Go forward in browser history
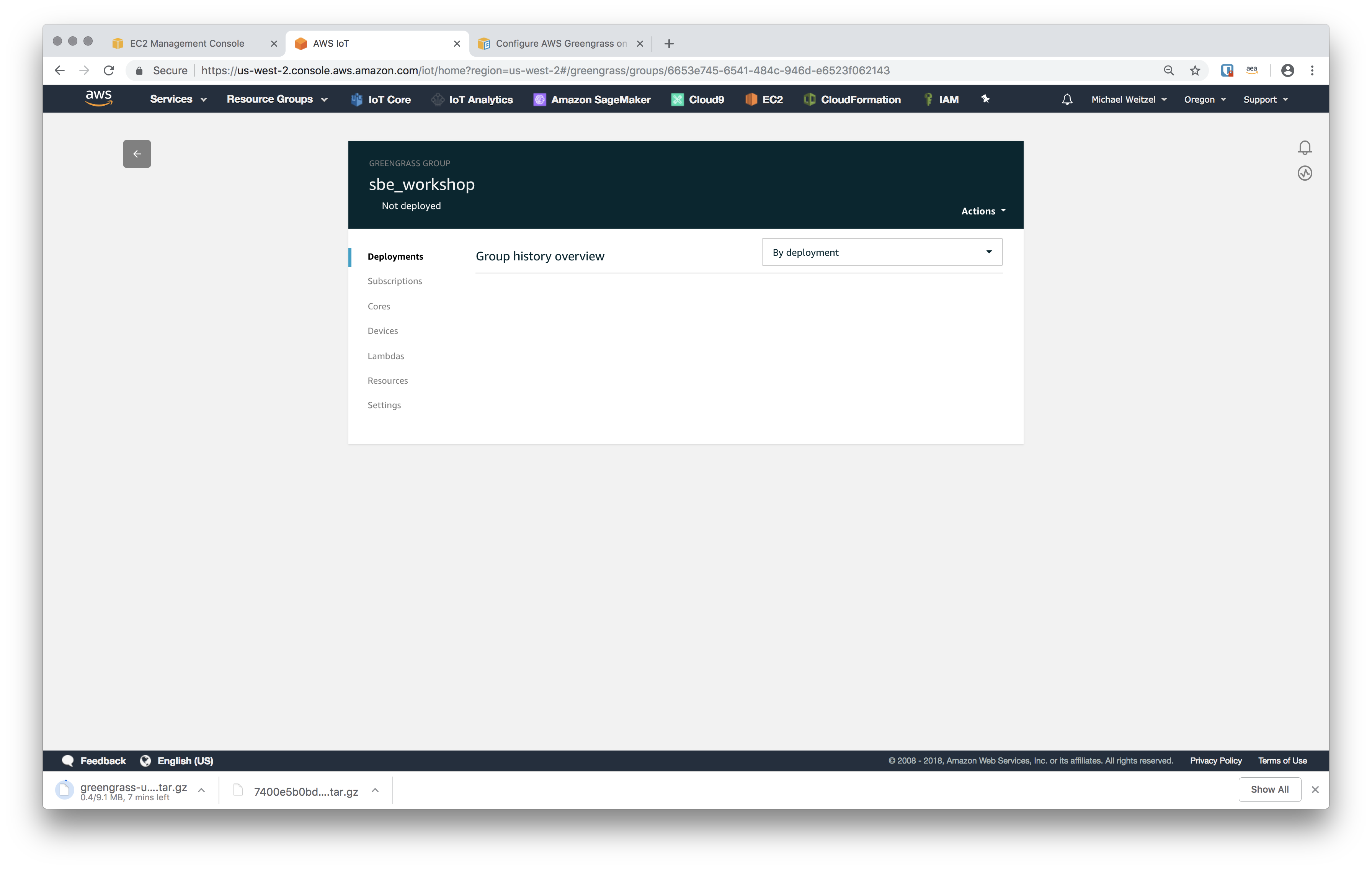 pyautogui.click(x=84, y=70)
